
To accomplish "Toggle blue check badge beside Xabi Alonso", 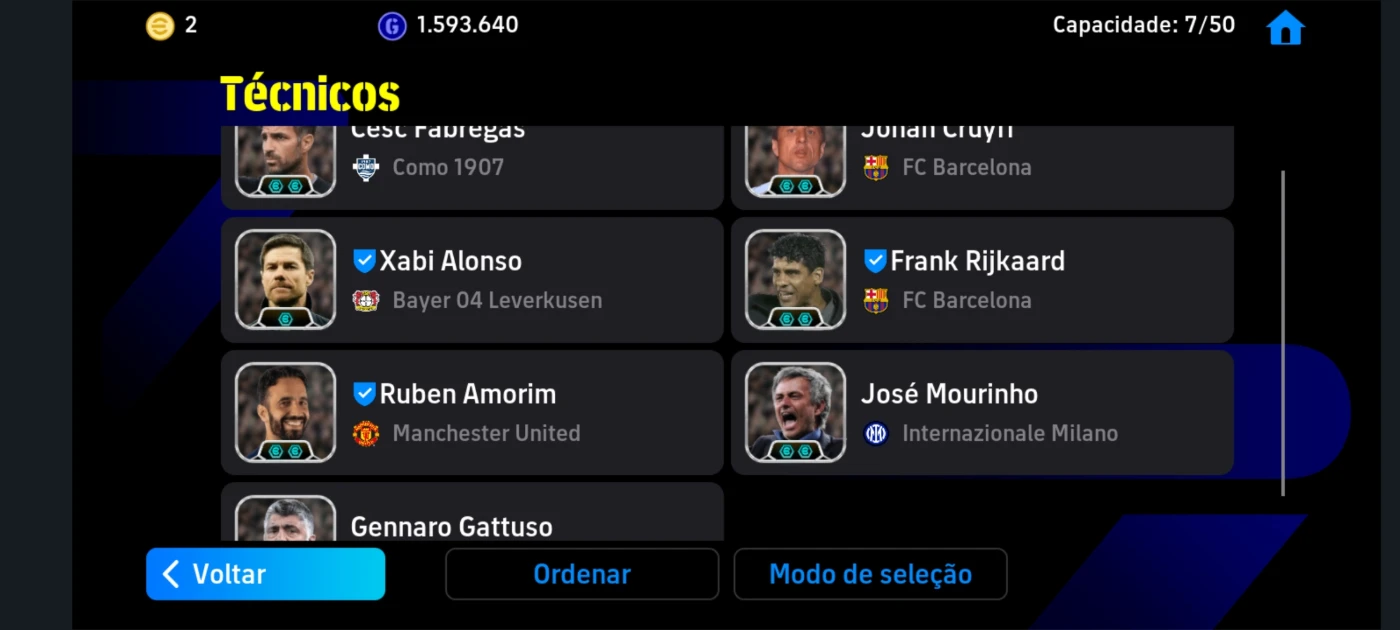I will [x=364, y=261].
